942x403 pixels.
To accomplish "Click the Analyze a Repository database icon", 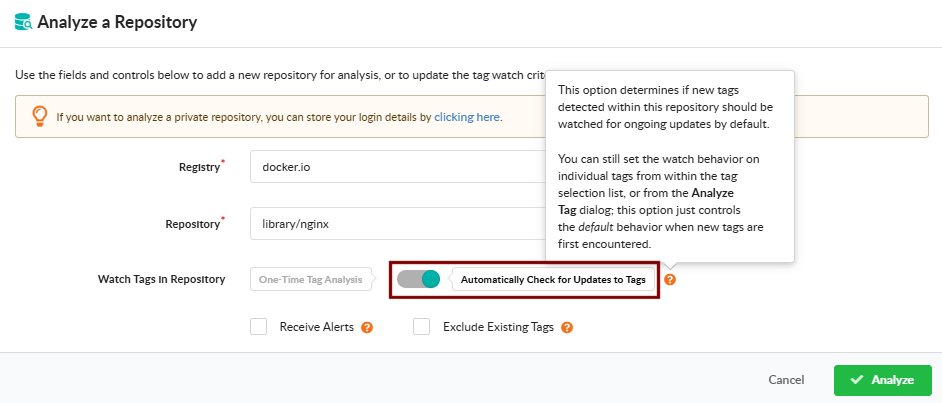I will pyautogui.click(x=24, y=23).
